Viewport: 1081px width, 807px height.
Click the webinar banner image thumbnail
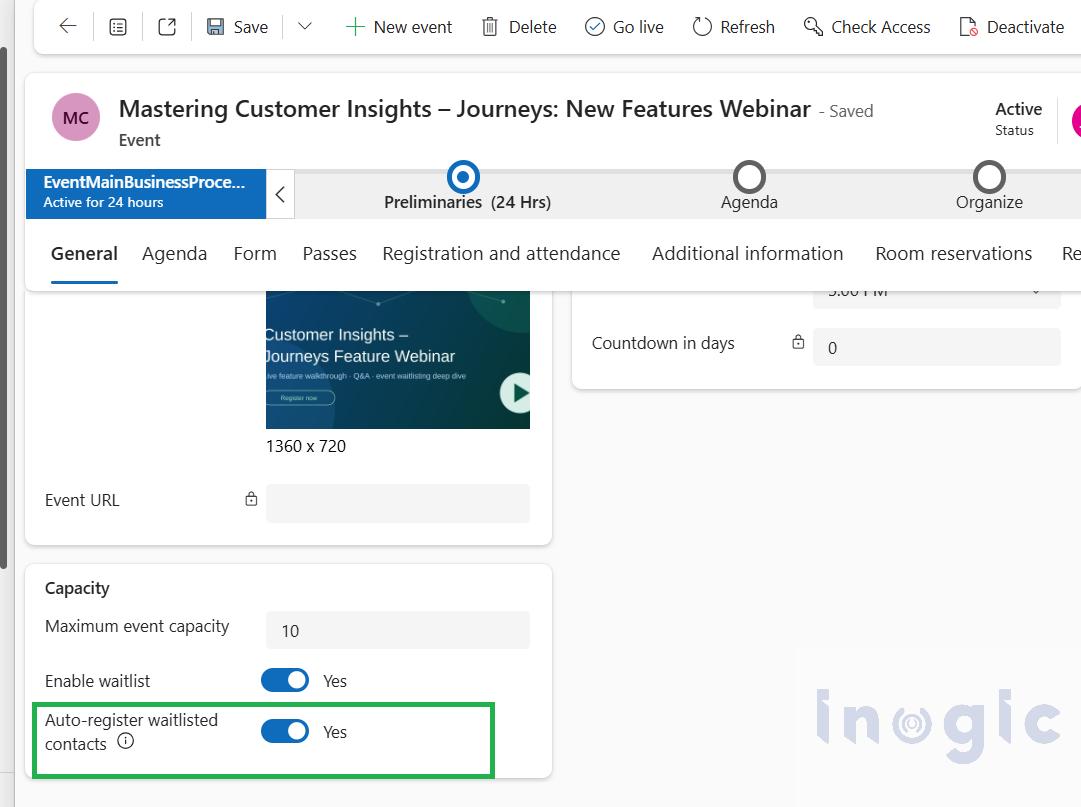coord(398,360)
